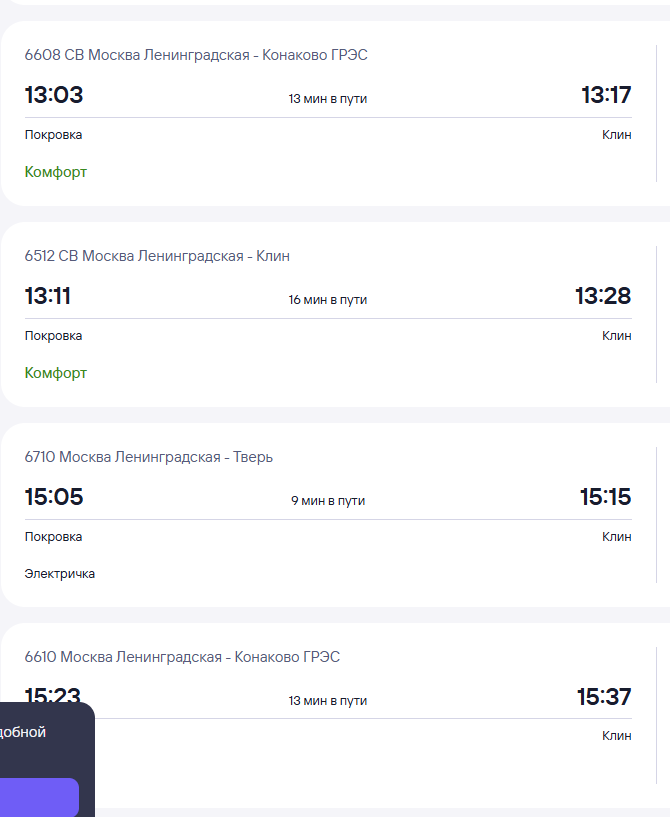
Task: Select the 13:11 departure time
Action: 48,297
